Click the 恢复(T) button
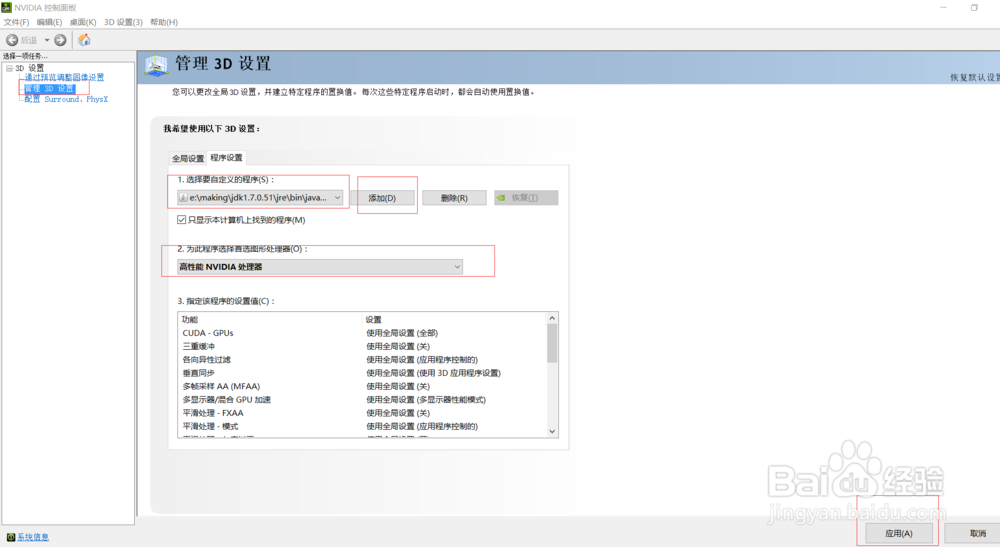 pos(526,198)
